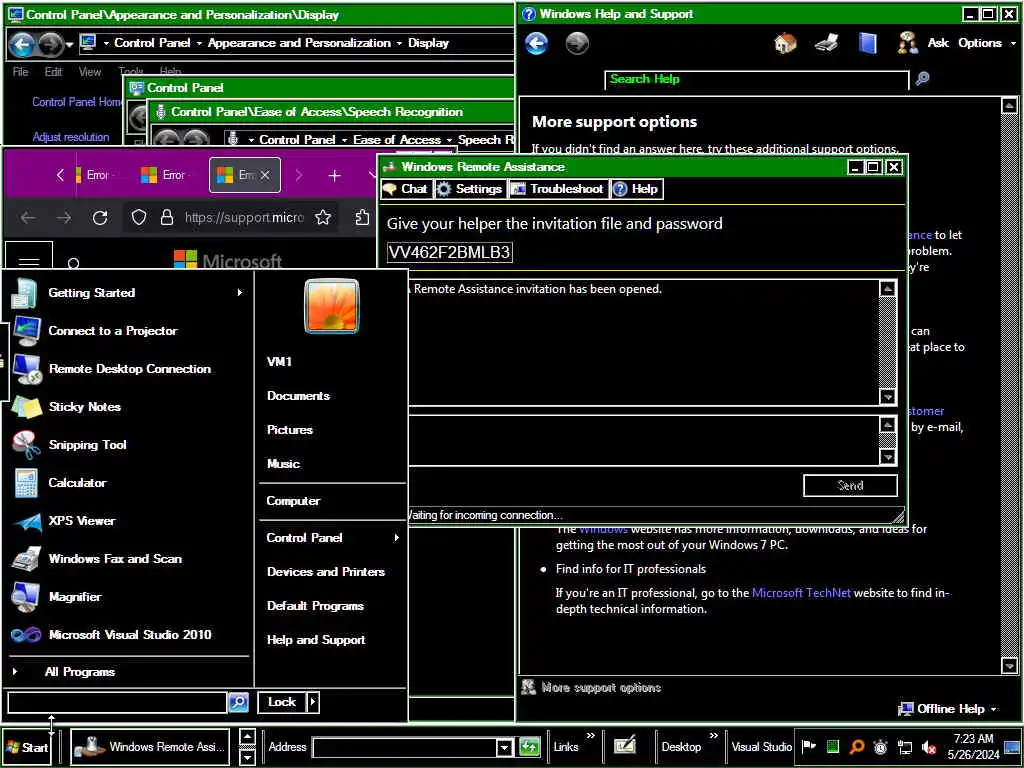Launch Connect to a Projector

pyautogui.click(x=127, y=331)
